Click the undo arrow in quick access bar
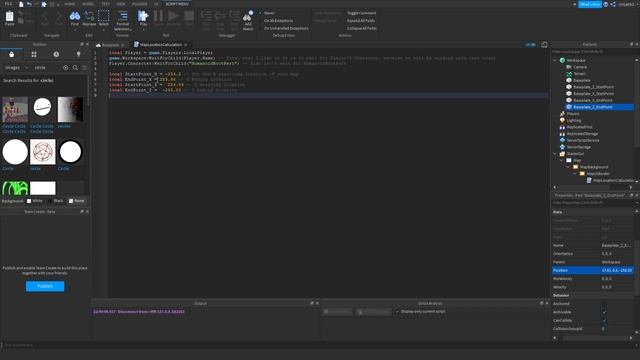Viewport: 640px width, 360px height. [29, 4]
